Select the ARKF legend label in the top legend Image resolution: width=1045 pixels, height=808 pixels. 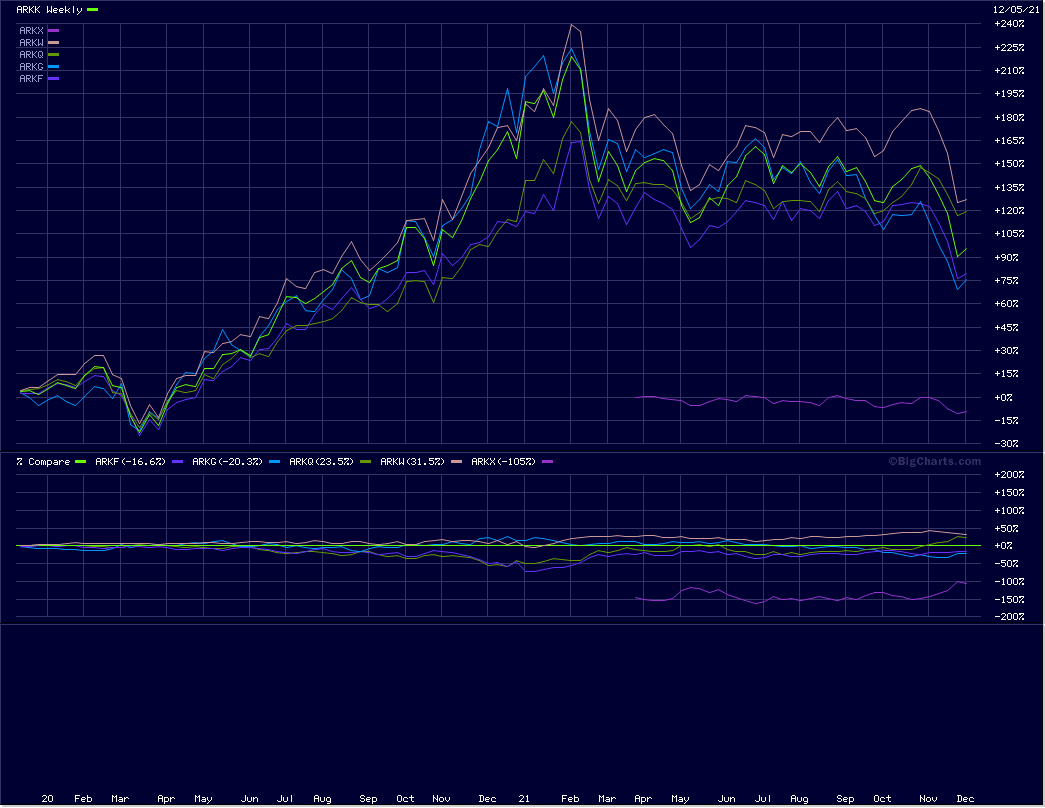pyautogui.click(x=31, y=79)
